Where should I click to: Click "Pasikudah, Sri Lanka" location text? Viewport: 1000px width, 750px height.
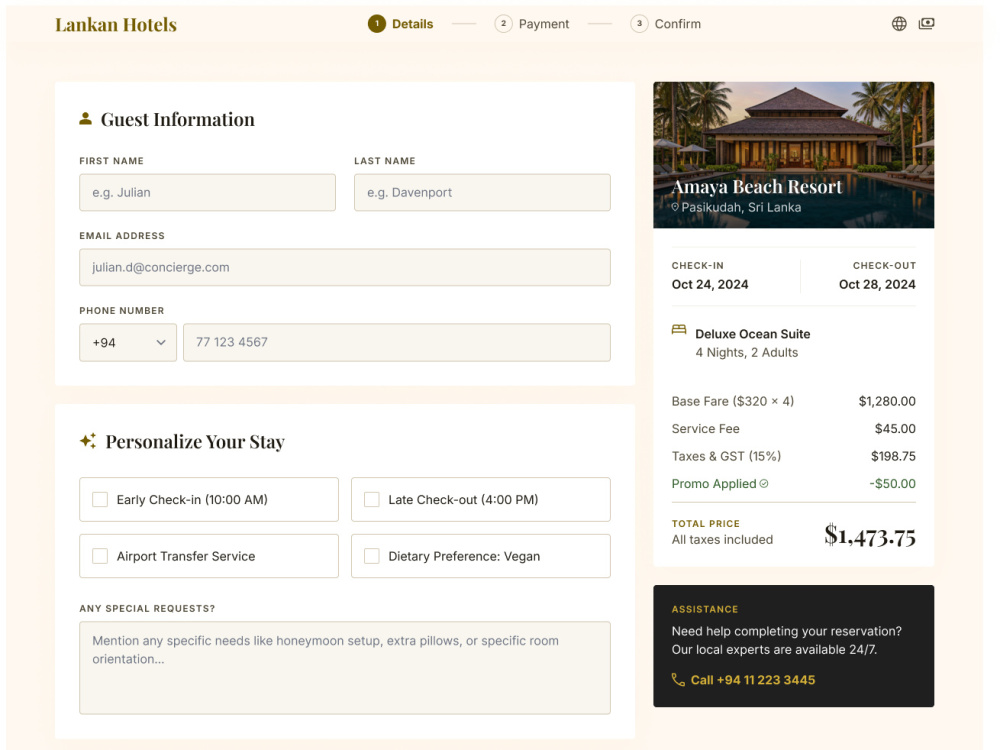[741, 207]
